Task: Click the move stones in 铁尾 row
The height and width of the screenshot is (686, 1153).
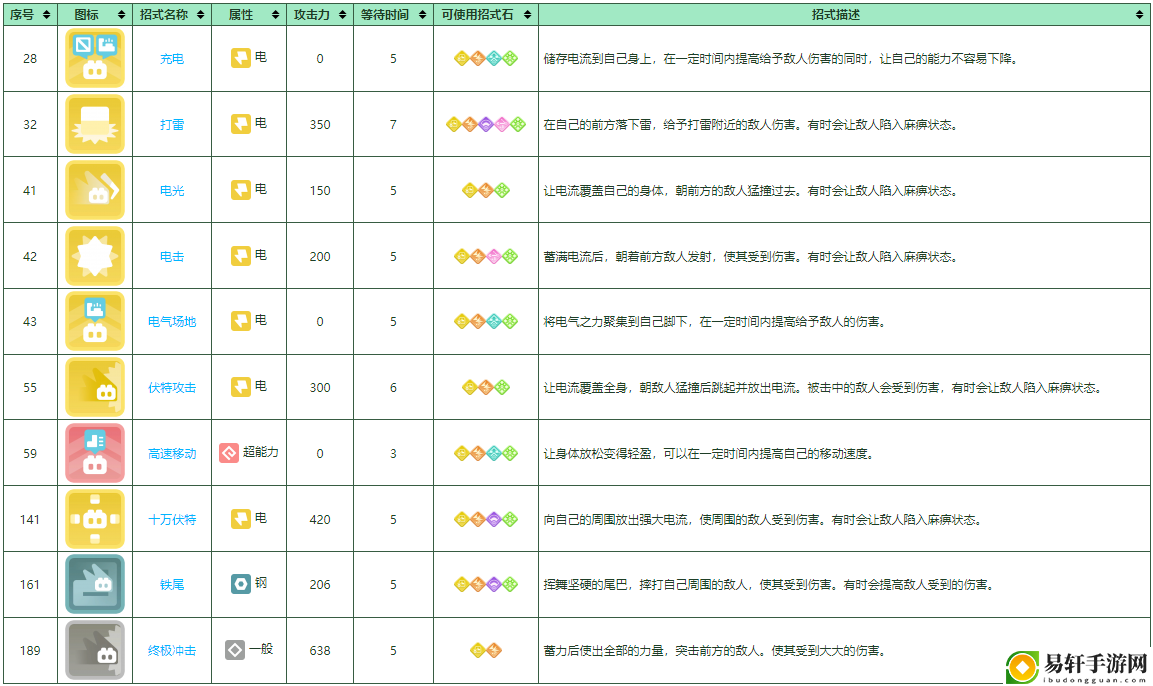Action: pyautogui.click(x=485, y=585)
